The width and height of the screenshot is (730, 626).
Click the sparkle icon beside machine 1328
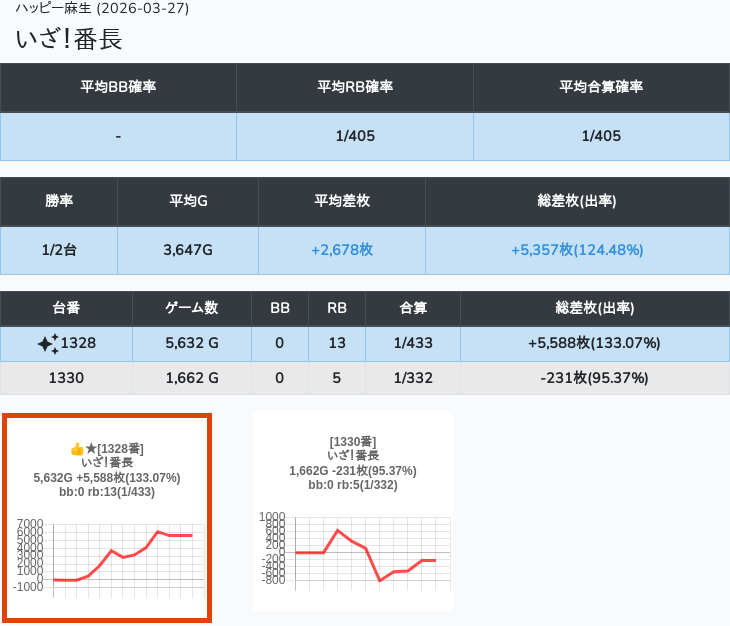point(47,344)
